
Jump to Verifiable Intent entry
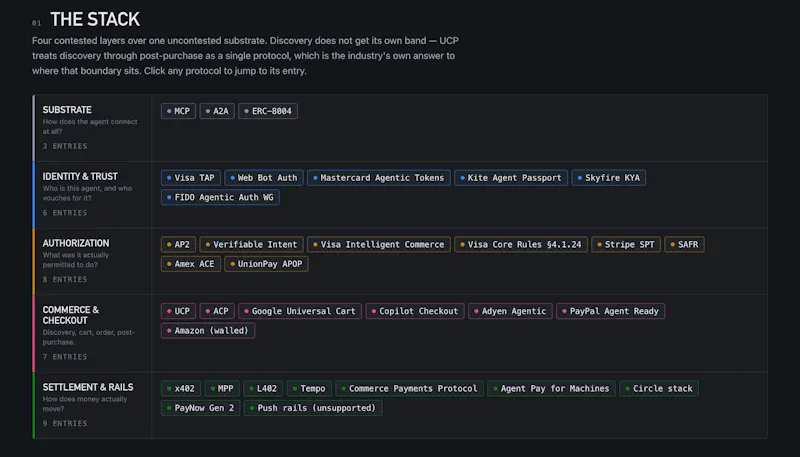[x=252, y=245]
